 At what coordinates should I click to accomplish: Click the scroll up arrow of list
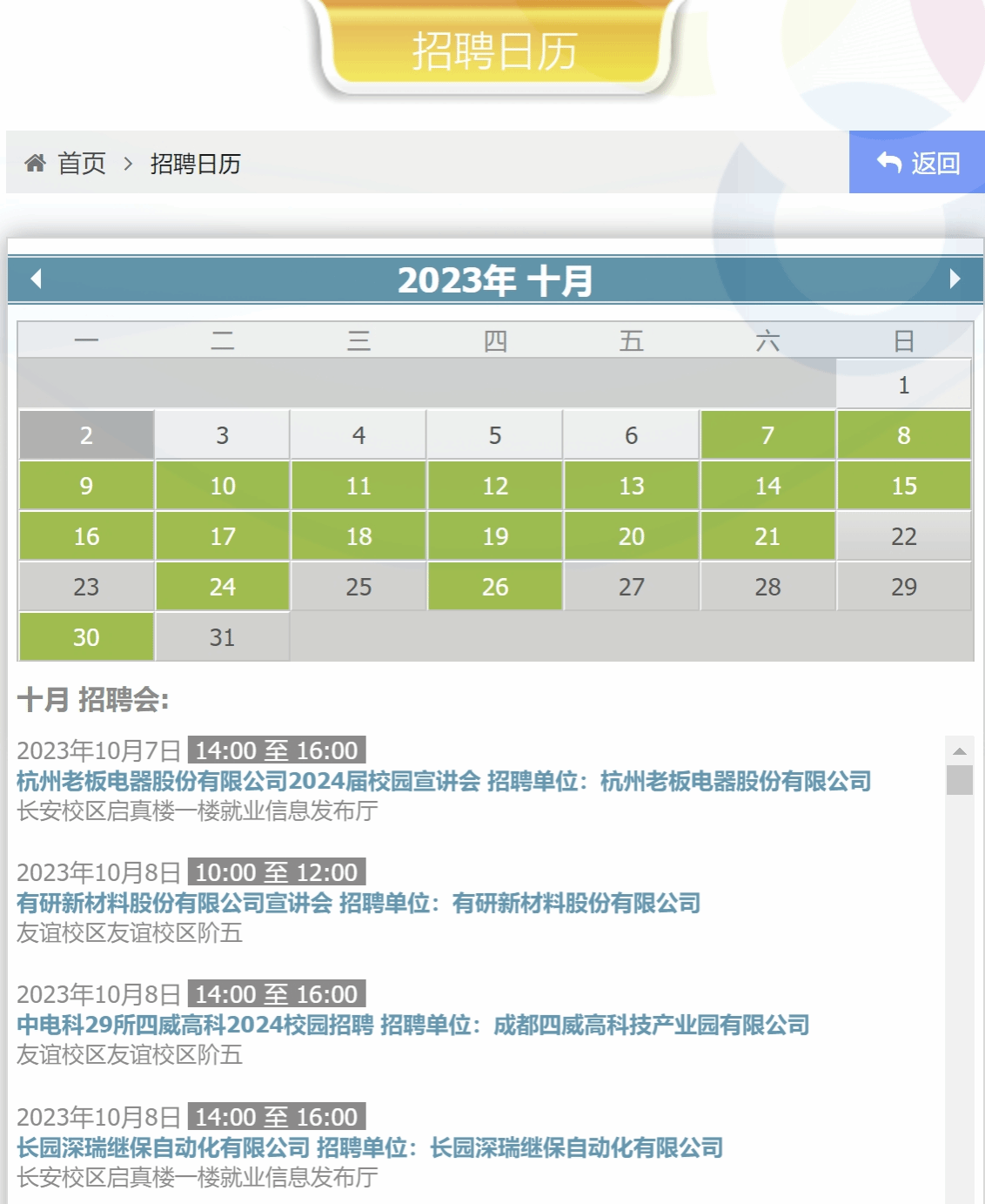tap(959, 750)
